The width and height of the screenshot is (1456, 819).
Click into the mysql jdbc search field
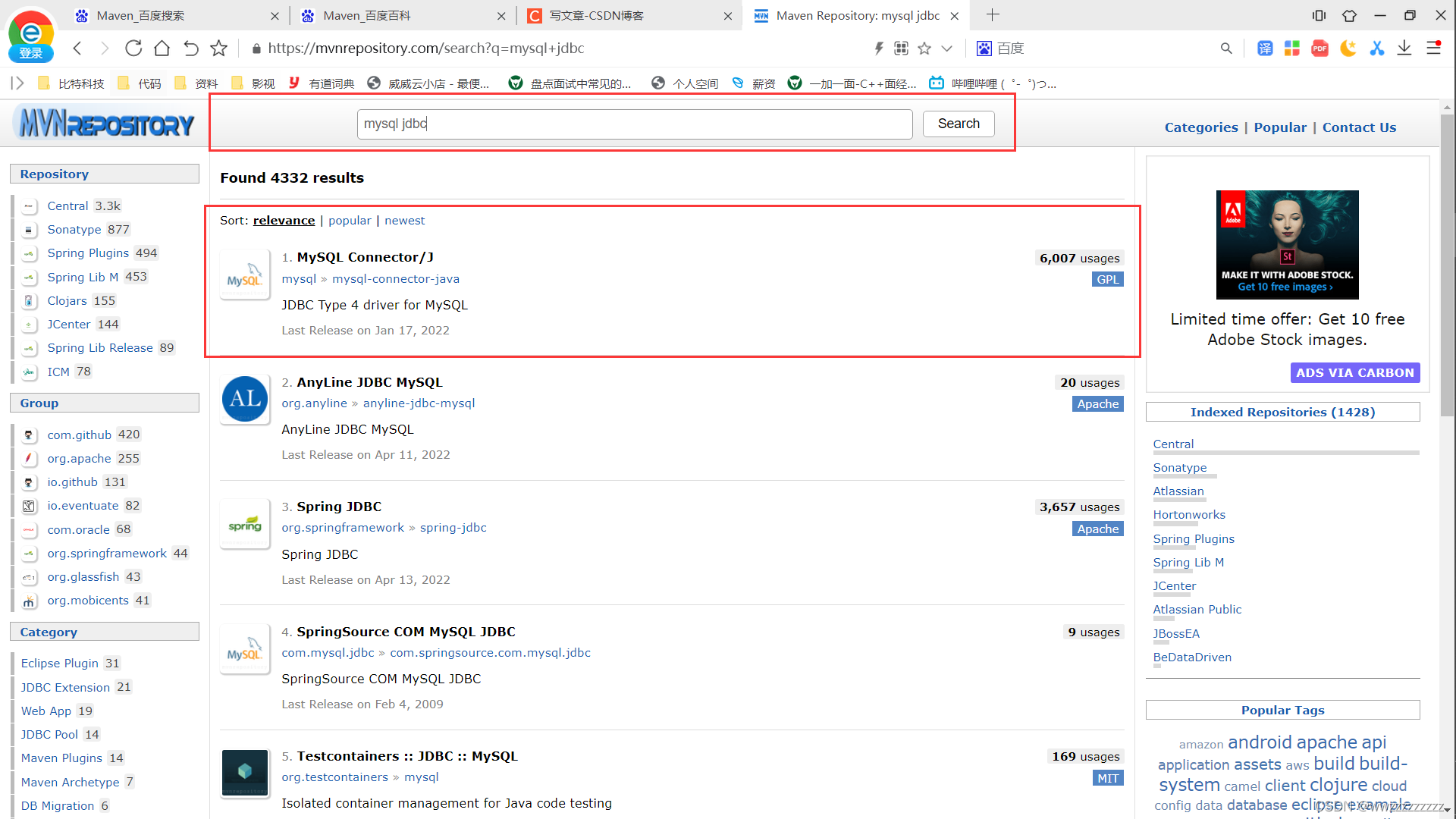[634, 124]
